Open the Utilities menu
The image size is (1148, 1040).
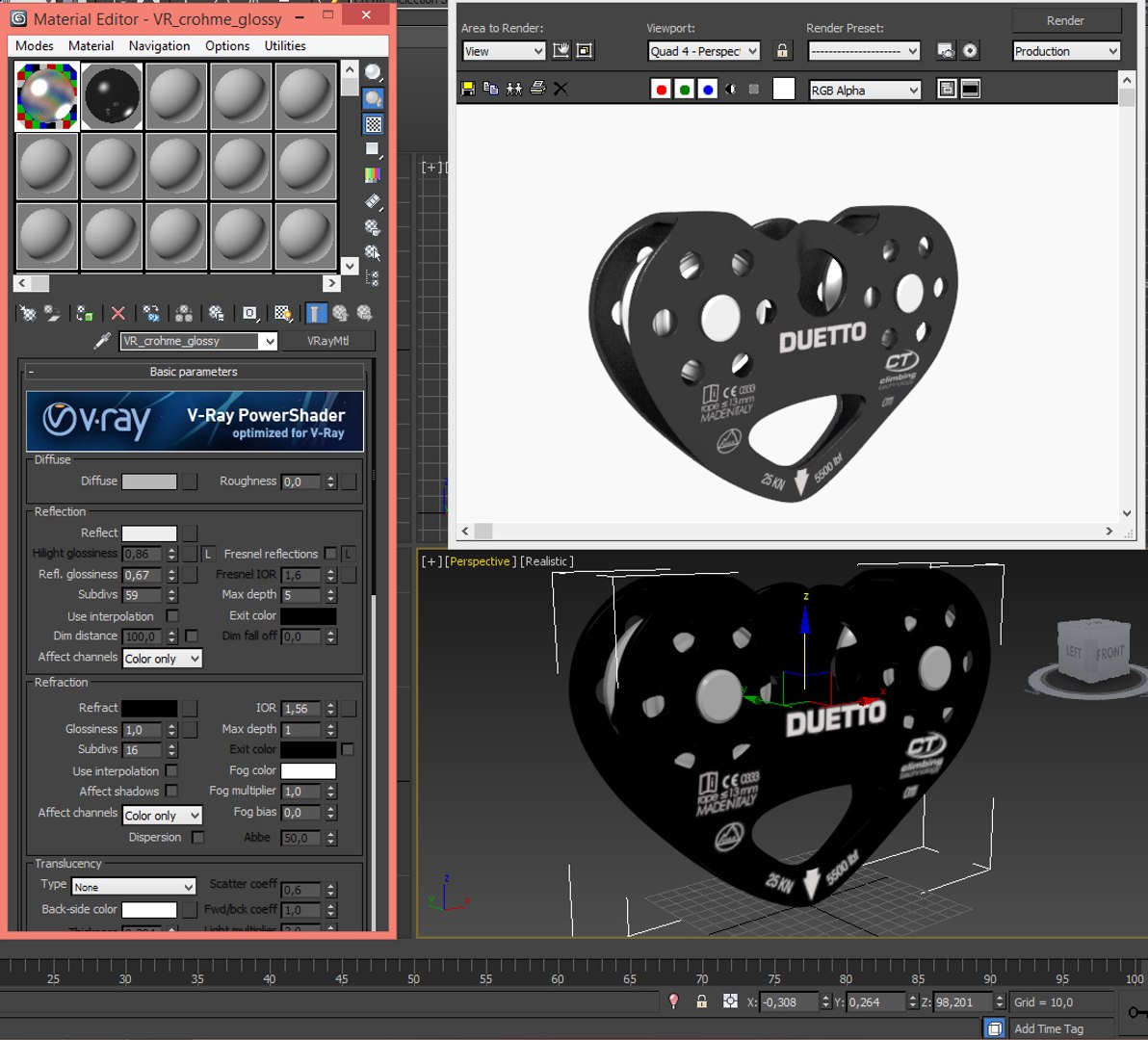point(285,45)
